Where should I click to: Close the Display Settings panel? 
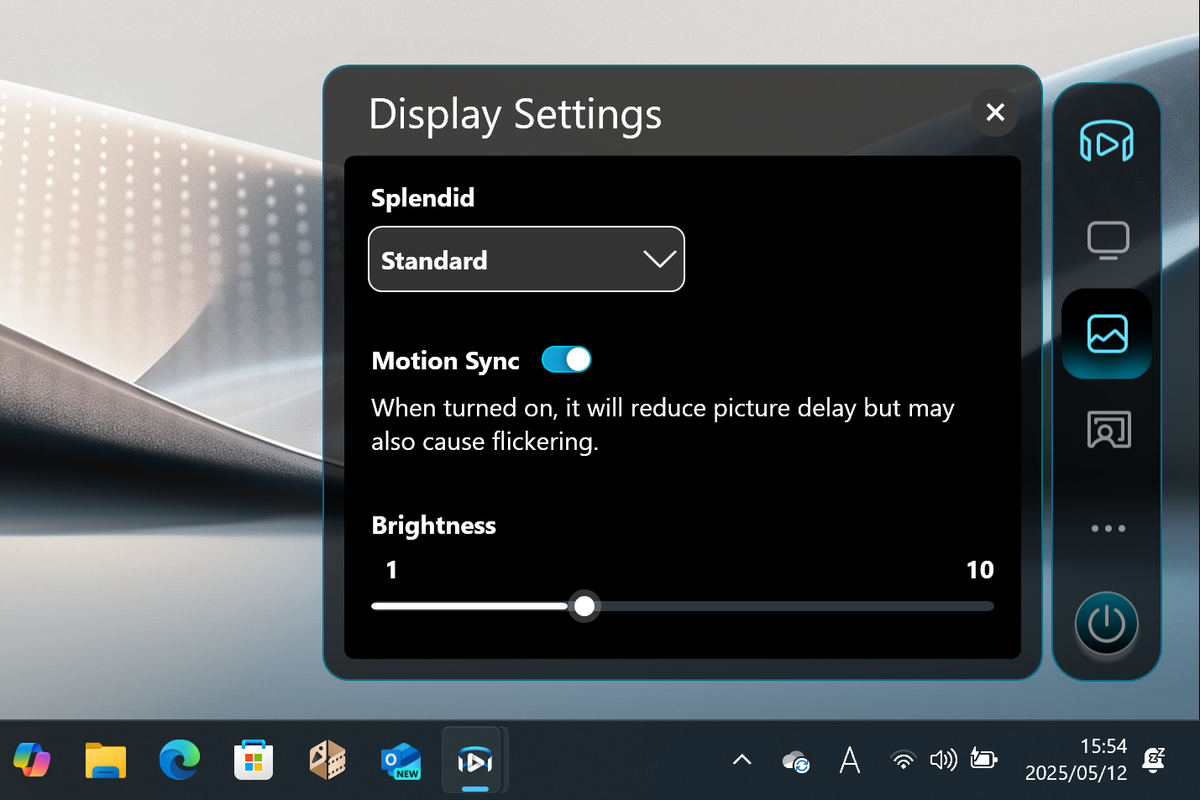point(994,113)
